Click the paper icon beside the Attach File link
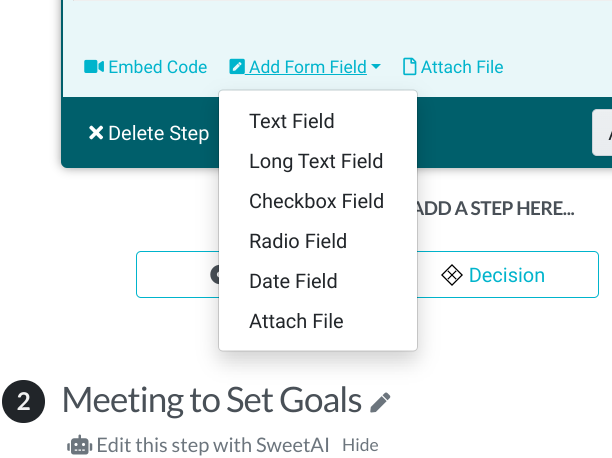Viewport: 612px width, 458px height. pyautogui.click(x=409, y=67)
